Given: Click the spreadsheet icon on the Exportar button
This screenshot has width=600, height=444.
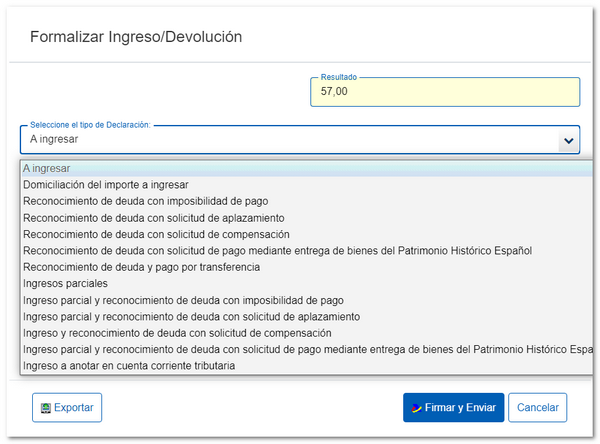Looking at the screenshot, I should coord(44,408).
